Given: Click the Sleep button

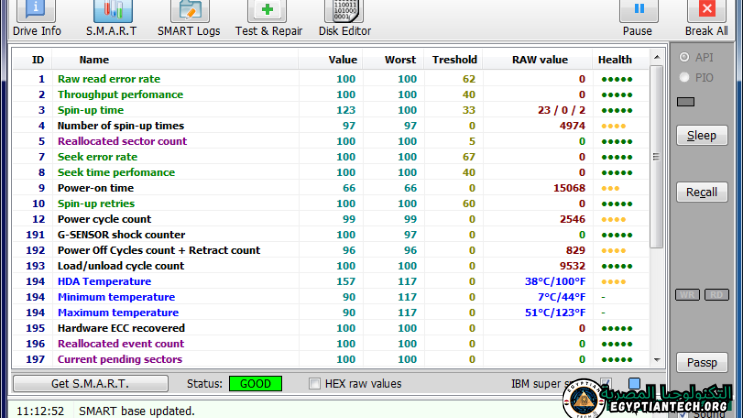Looking at the screenshot, I should [x=701, y=136].
